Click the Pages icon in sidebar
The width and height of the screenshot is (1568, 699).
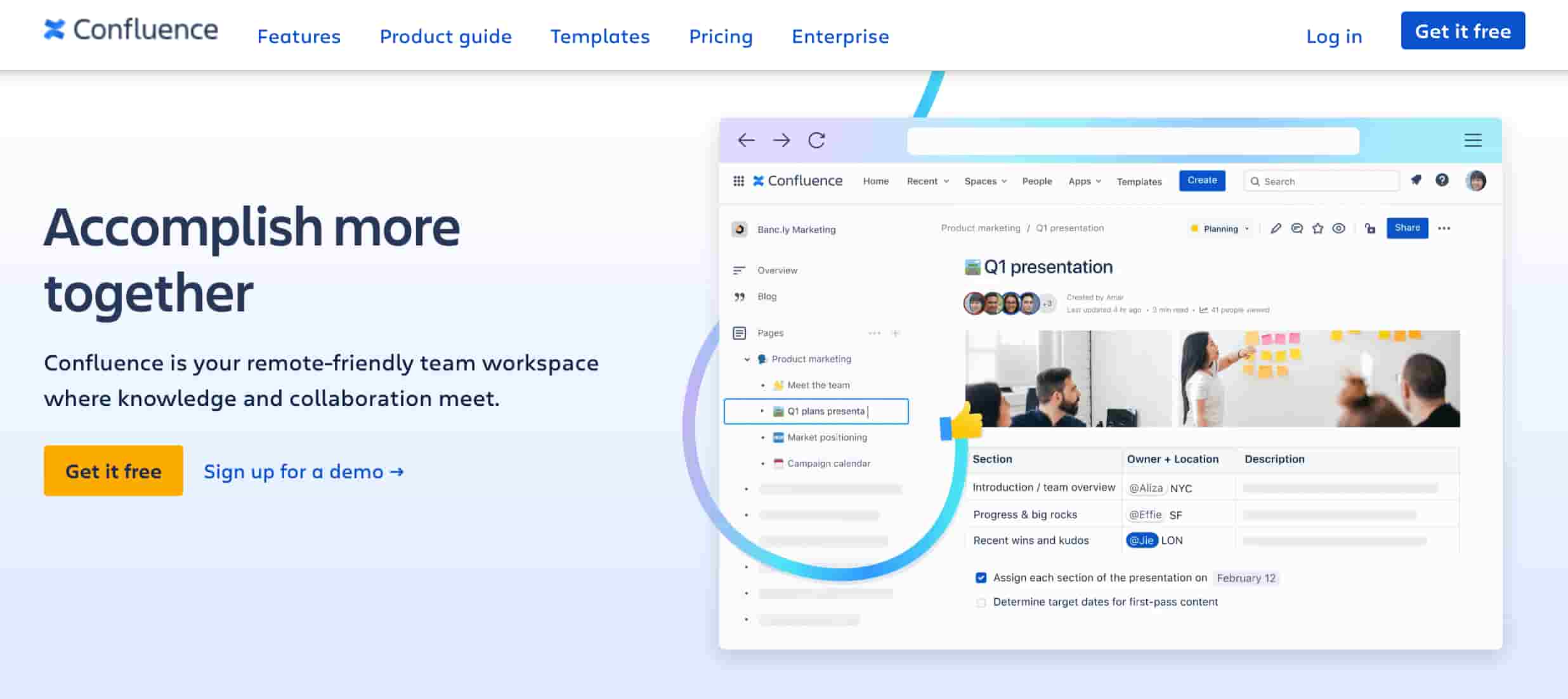(739, 333)
